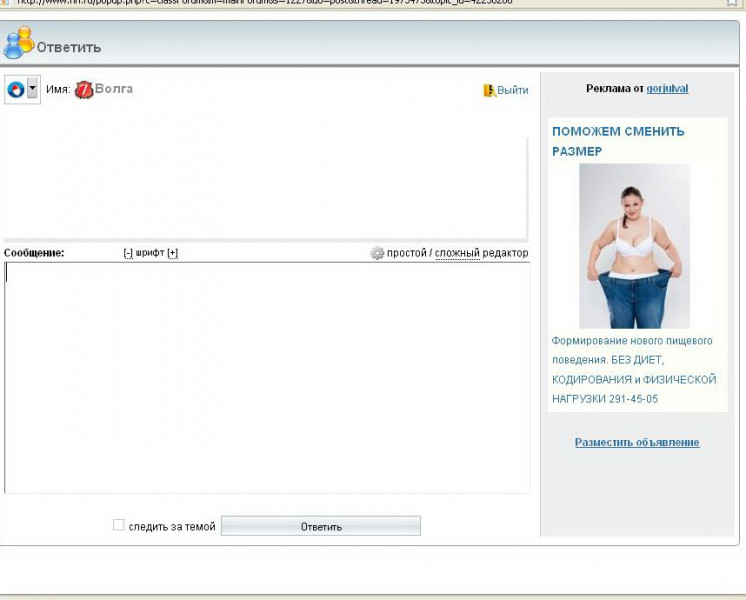Image resolution: width=746 pixels, height=600 pixels.
Task: Click the blue avatar selector icon
Action: [15, 90]
